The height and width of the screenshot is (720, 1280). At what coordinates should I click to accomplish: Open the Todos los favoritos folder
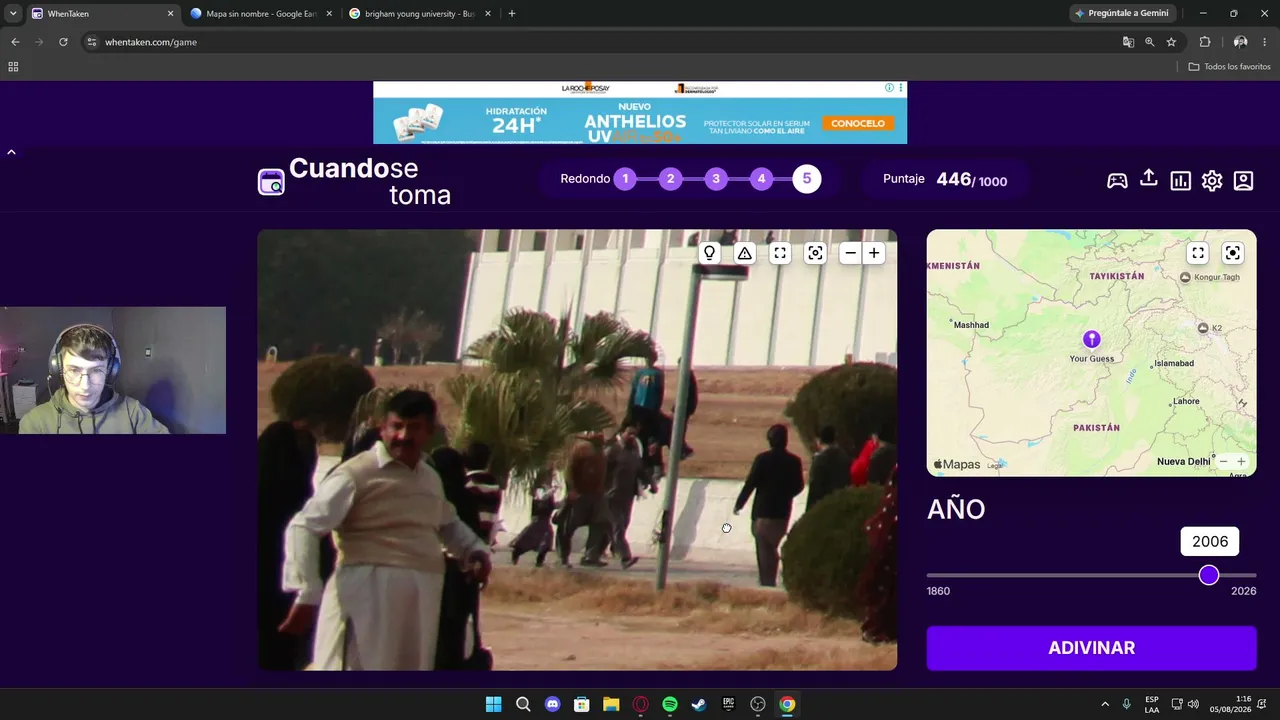1229,67
